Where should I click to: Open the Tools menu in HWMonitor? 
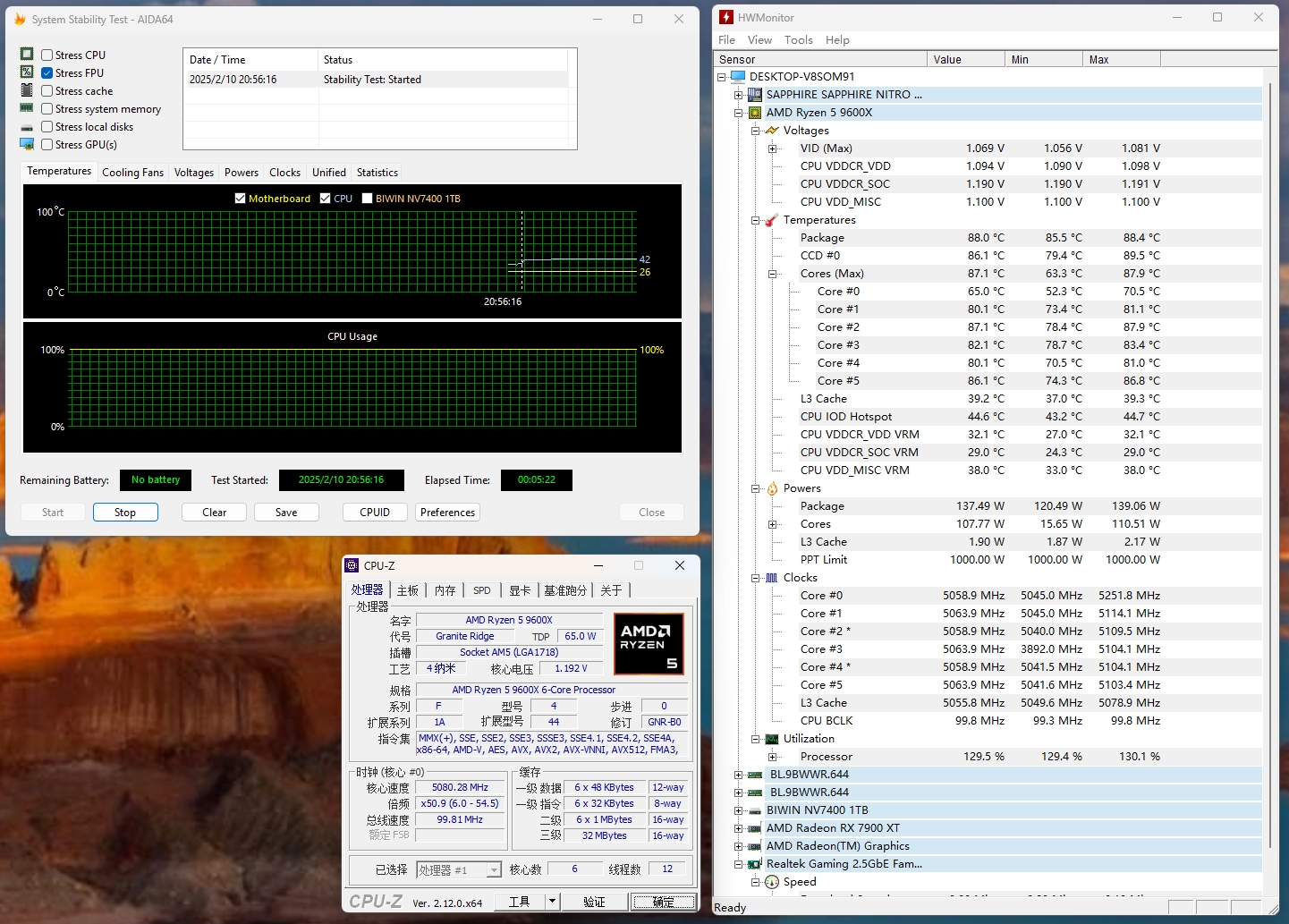pos(799,39)
